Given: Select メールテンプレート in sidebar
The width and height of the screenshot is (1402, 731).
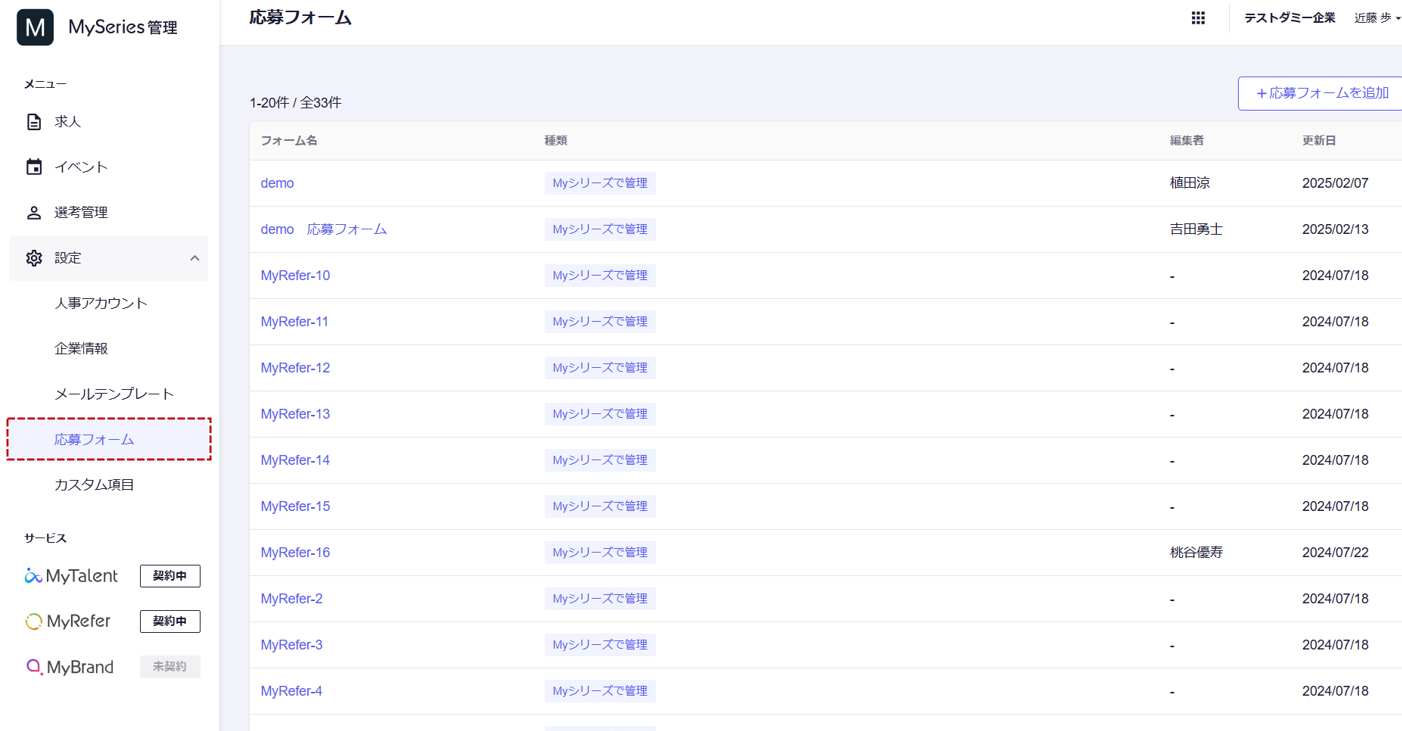Looking at the screenshot, I should (x=114, y=394).
